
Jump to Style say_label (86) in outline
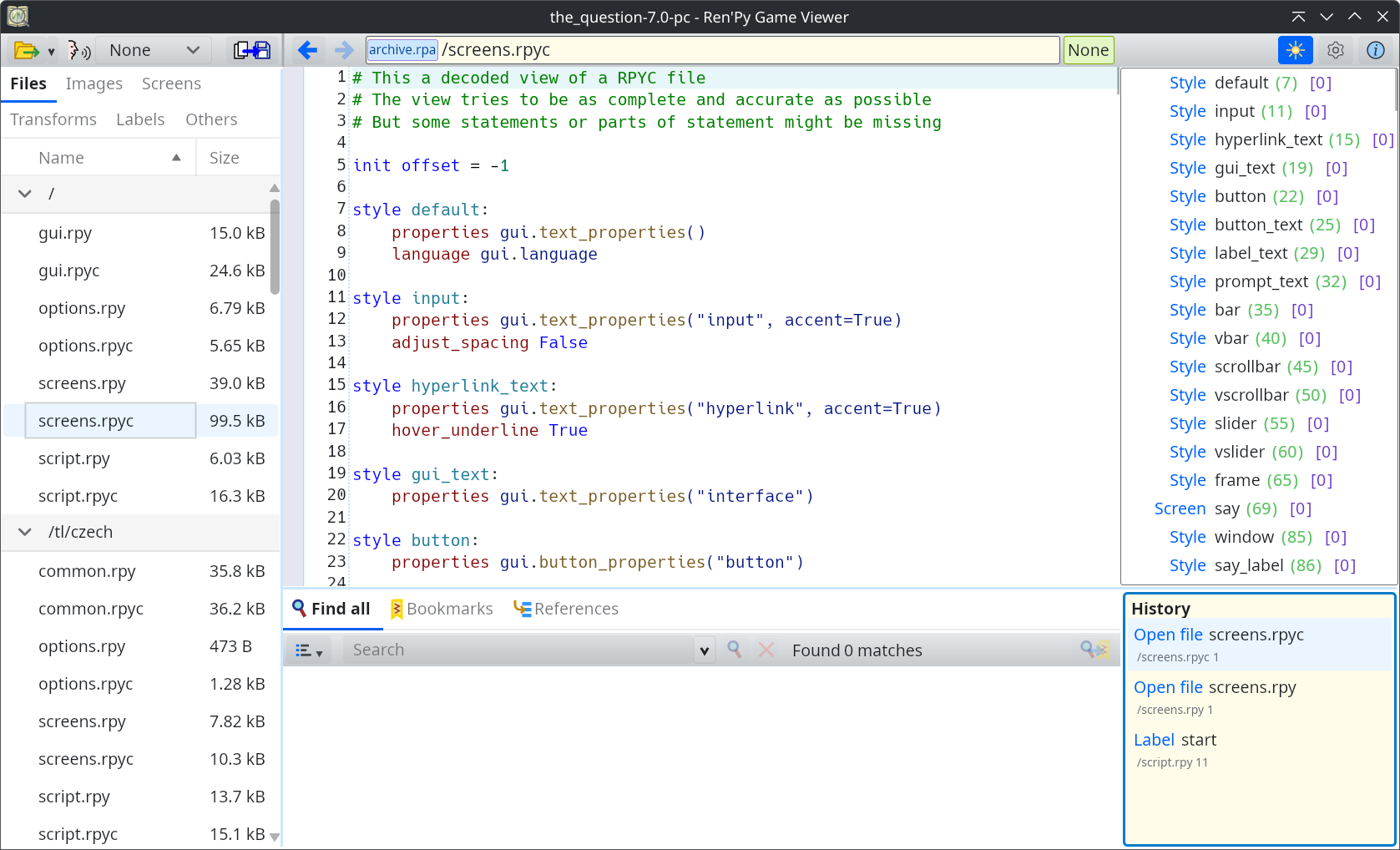click(x=1262, y=565)
